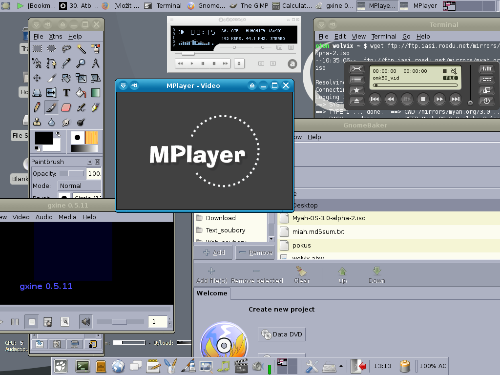Open the Edit menu in Terminal
500x375 pixels.
(x=340, y=36)
